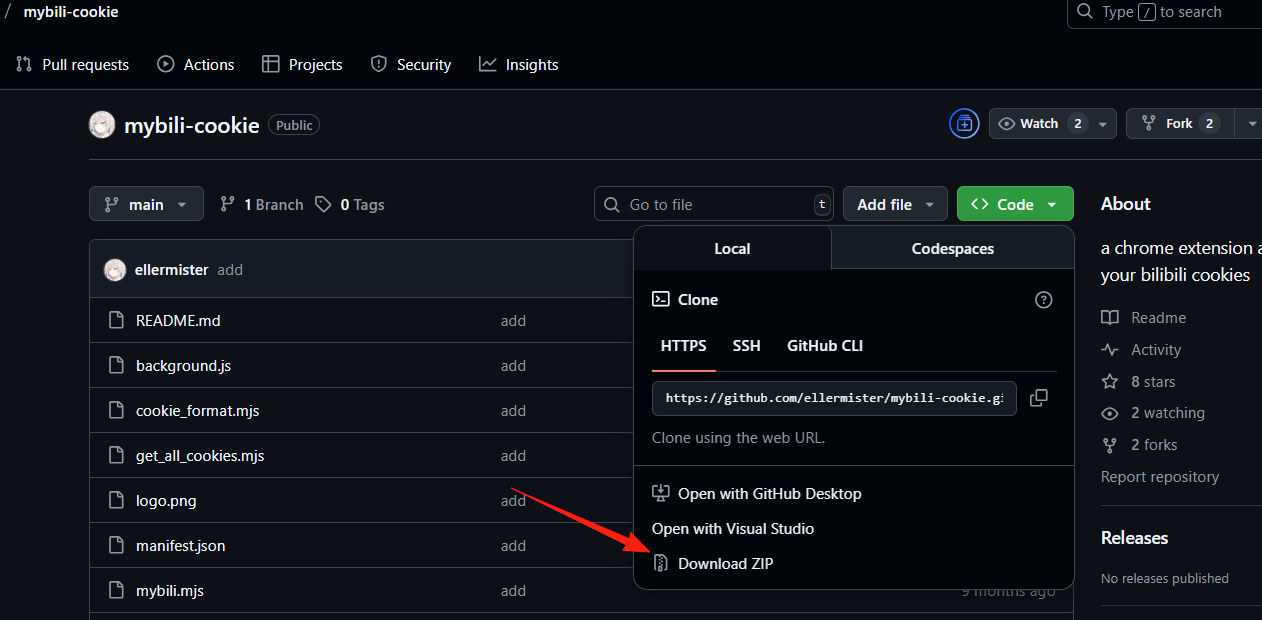
Task: Click the pinned repository add icon
Action: [964, 124]
